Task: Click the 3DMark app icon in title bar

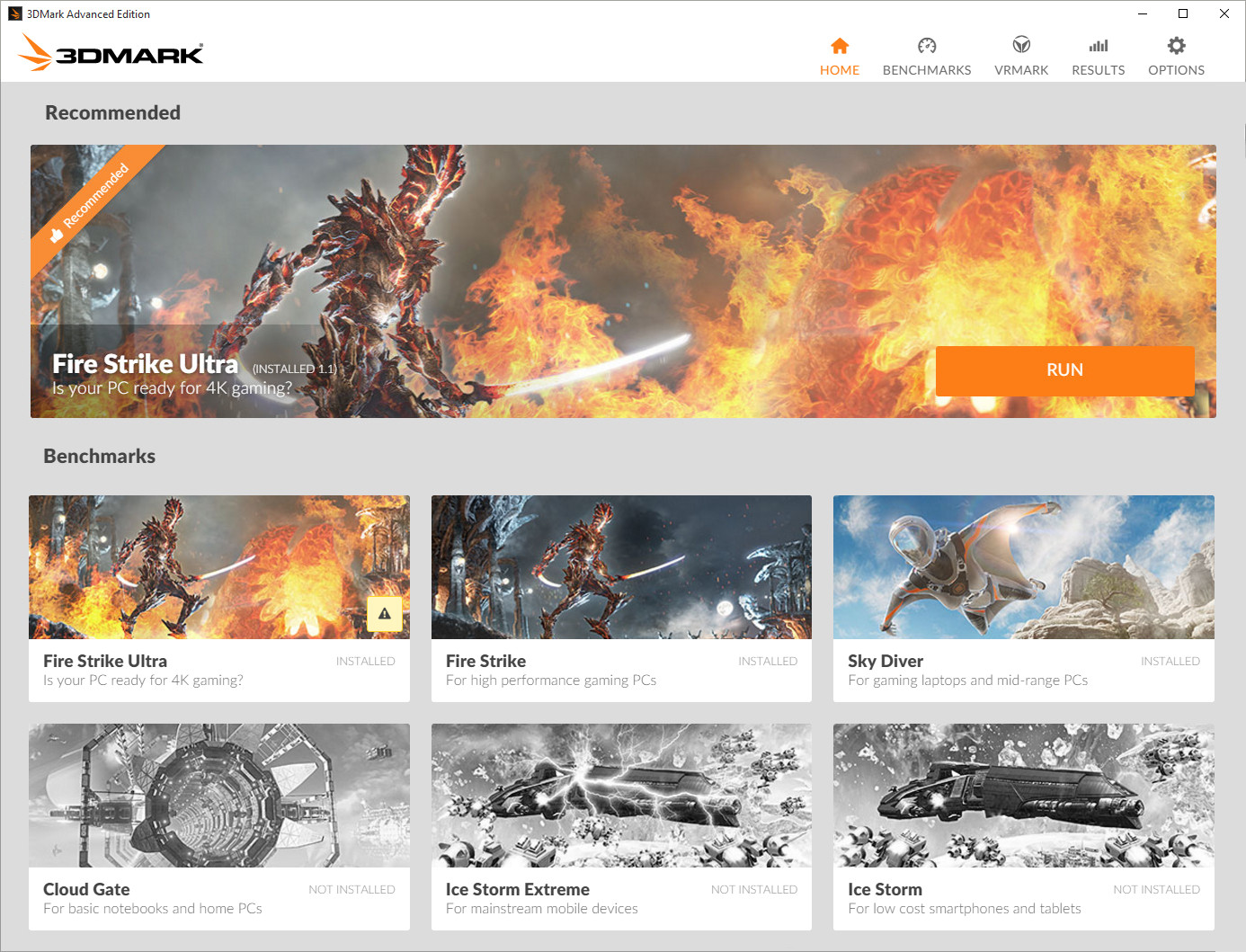Action: [14, 13]
